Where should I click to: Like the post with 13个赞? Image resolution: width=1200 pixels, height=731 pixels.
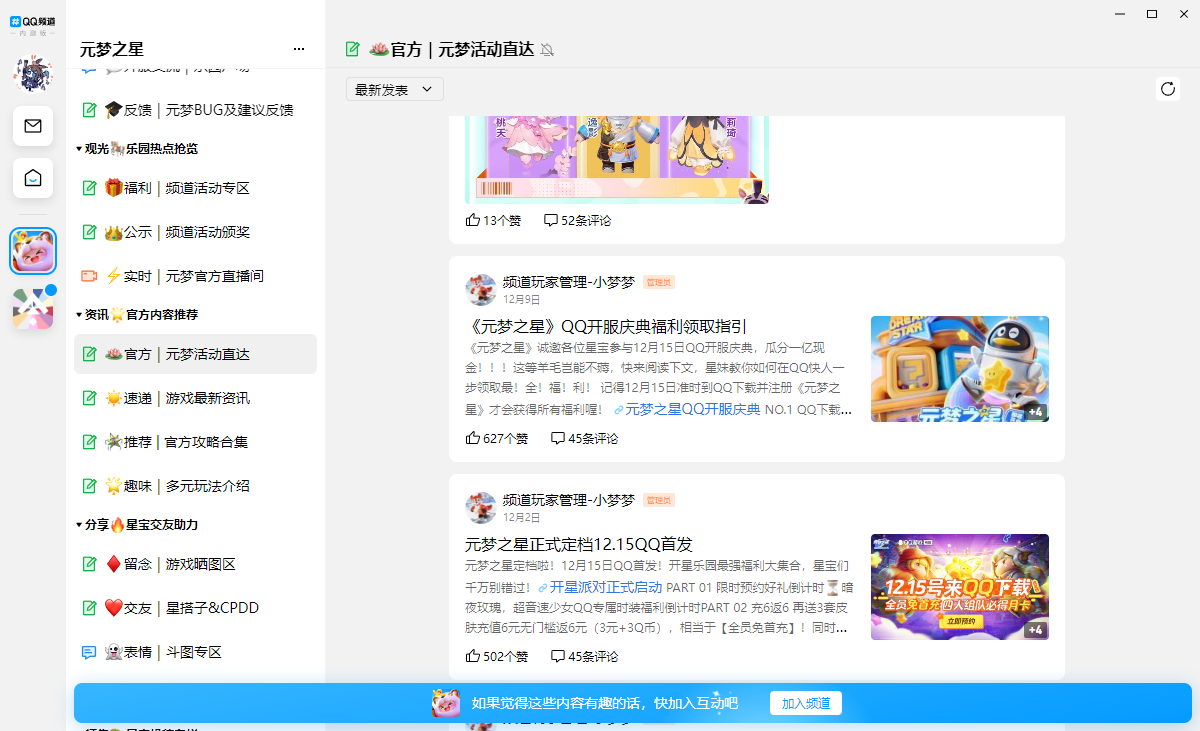(x=493, y=220)
